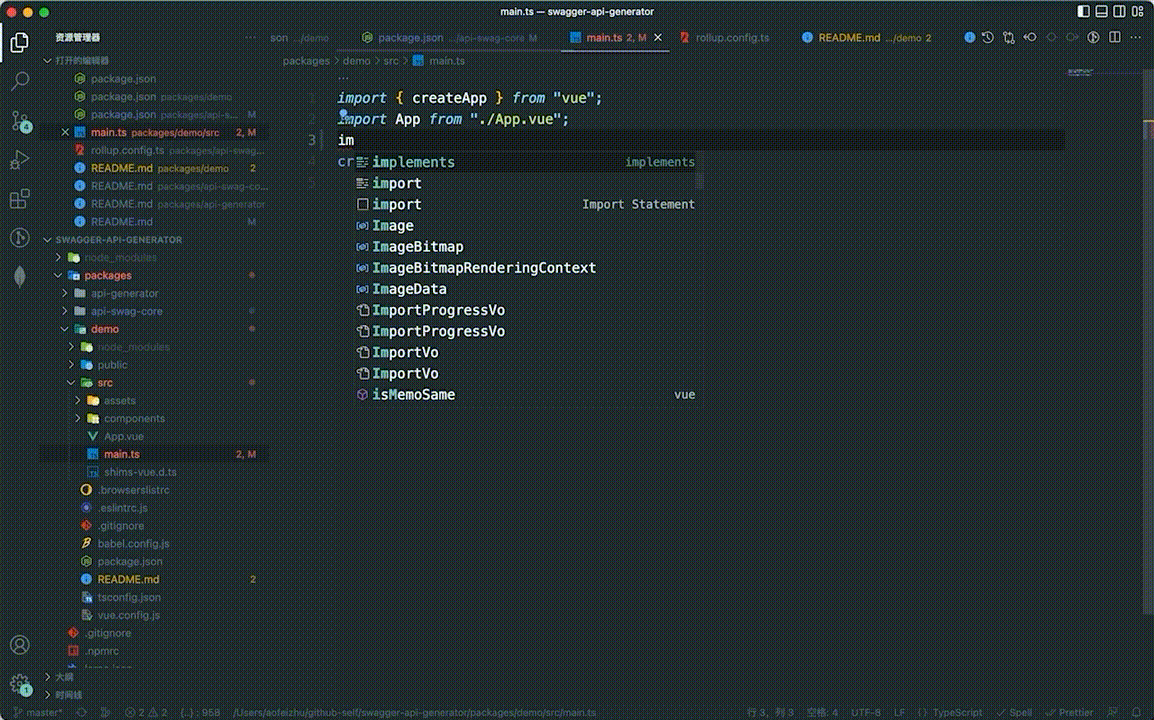Image resolution: width=1154 pixels, height=720 pixels.
Task: Click the LF end-of-line indicator
Action: [899, 712]
